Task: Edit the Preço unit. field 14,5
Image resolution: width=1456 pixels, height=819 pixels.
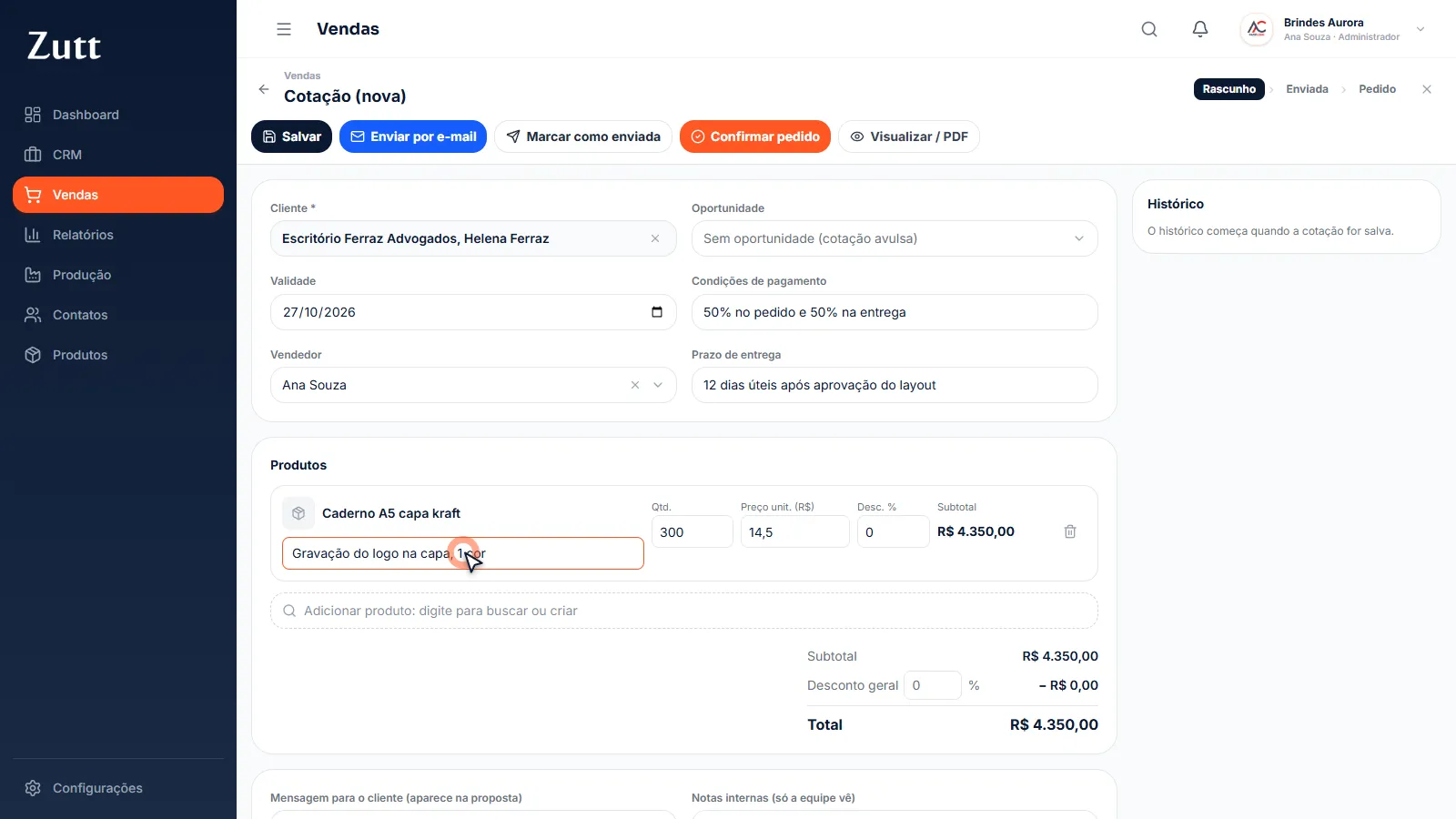Action: point(795,531)
